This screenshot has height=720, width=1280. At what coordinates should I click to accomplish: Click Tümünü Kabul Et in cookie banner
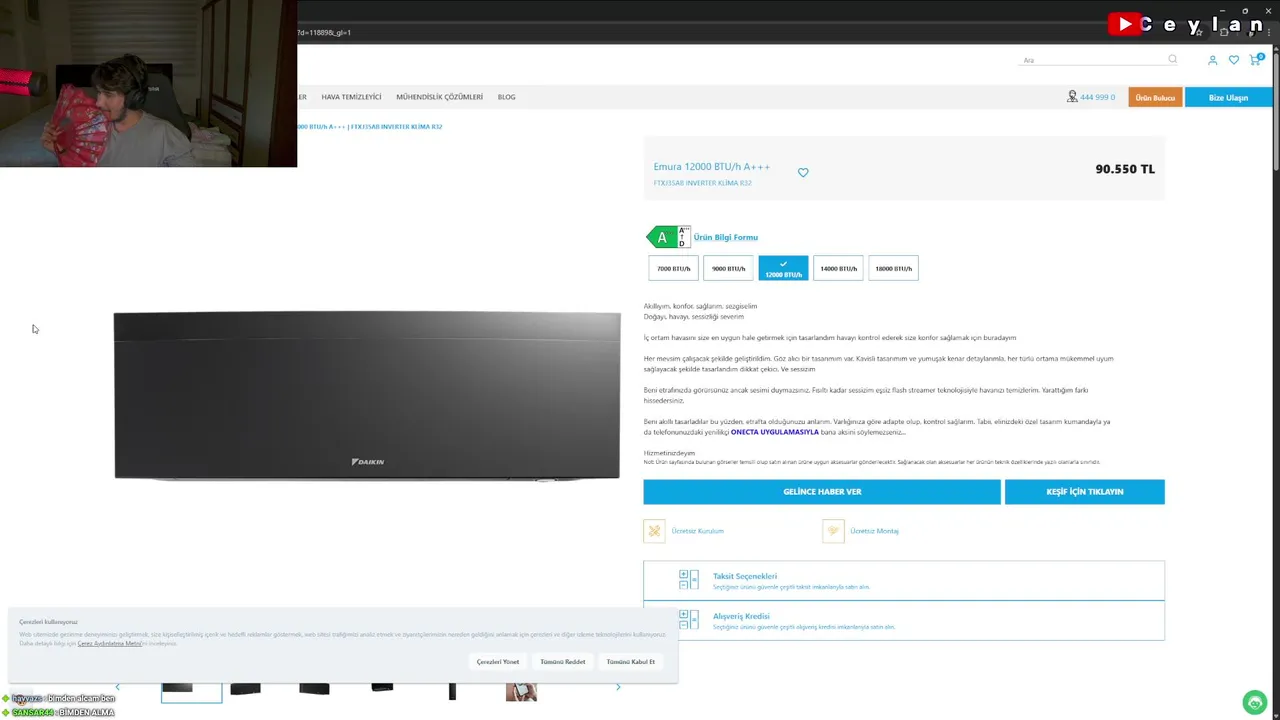tap(631, 662)
